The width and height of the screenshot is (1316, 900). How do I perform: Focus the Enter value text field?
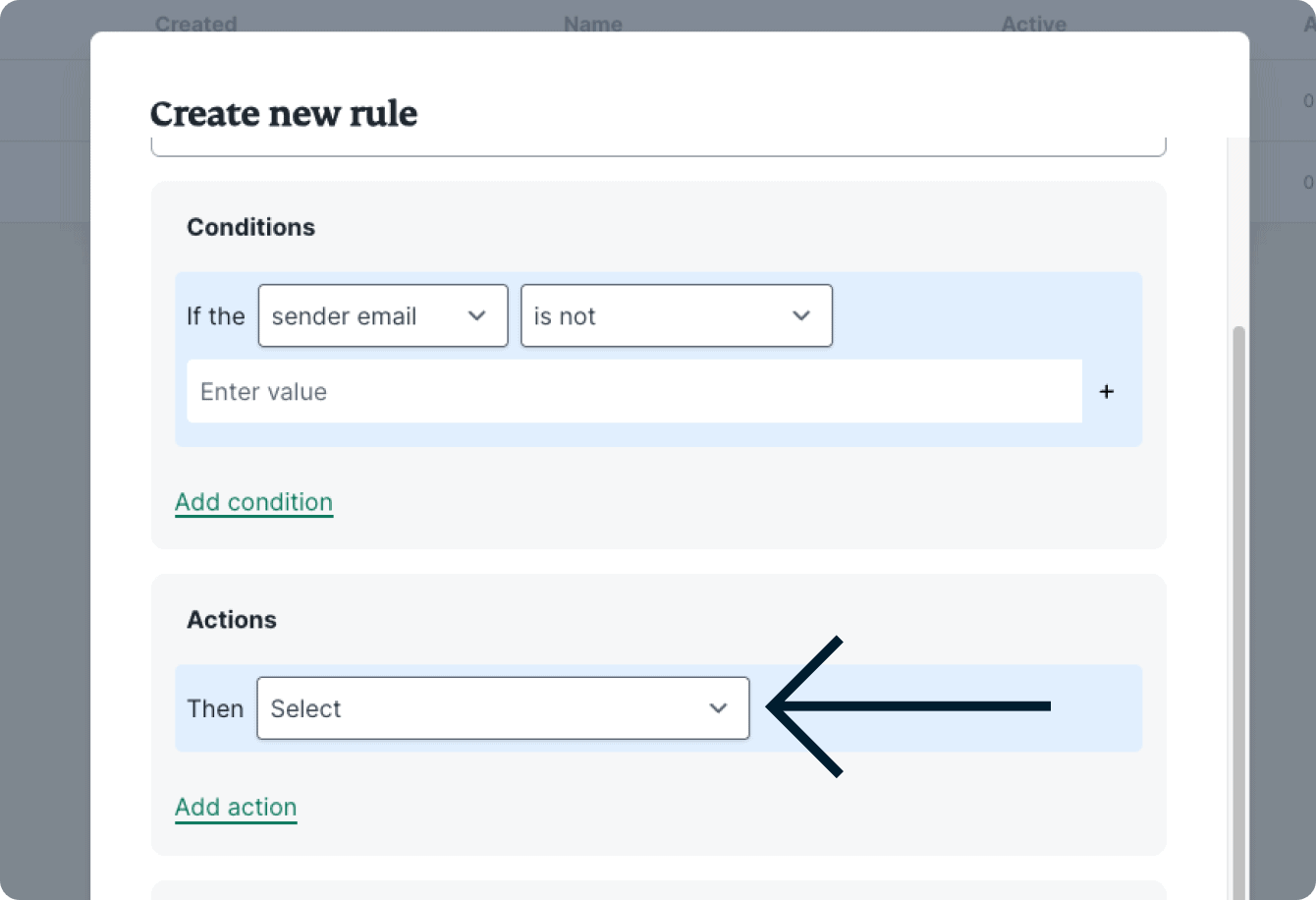(633, 392)
